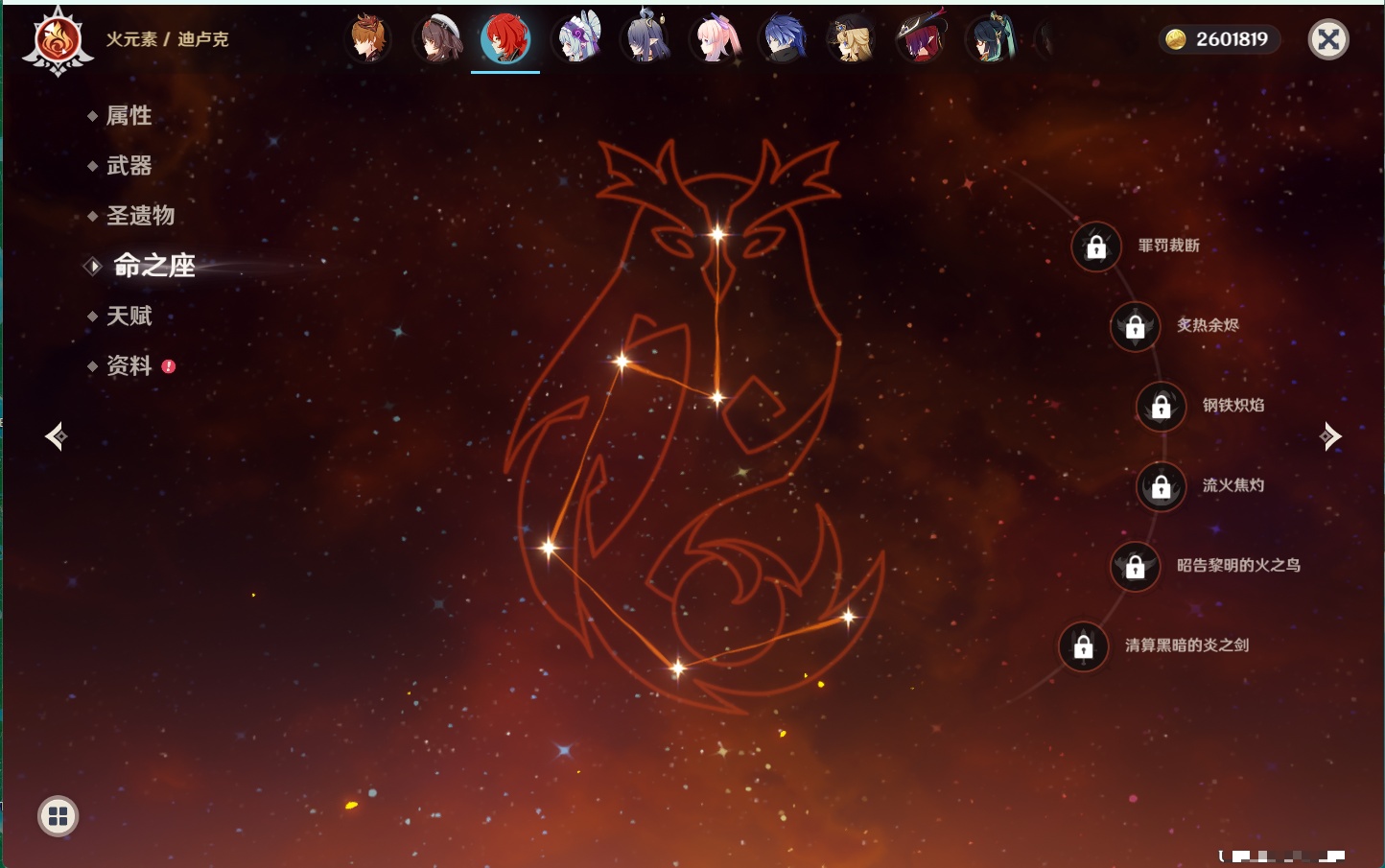Click the rightmost star on the owl's tail
Viewport: 1385px width, 868px height.
848,617
